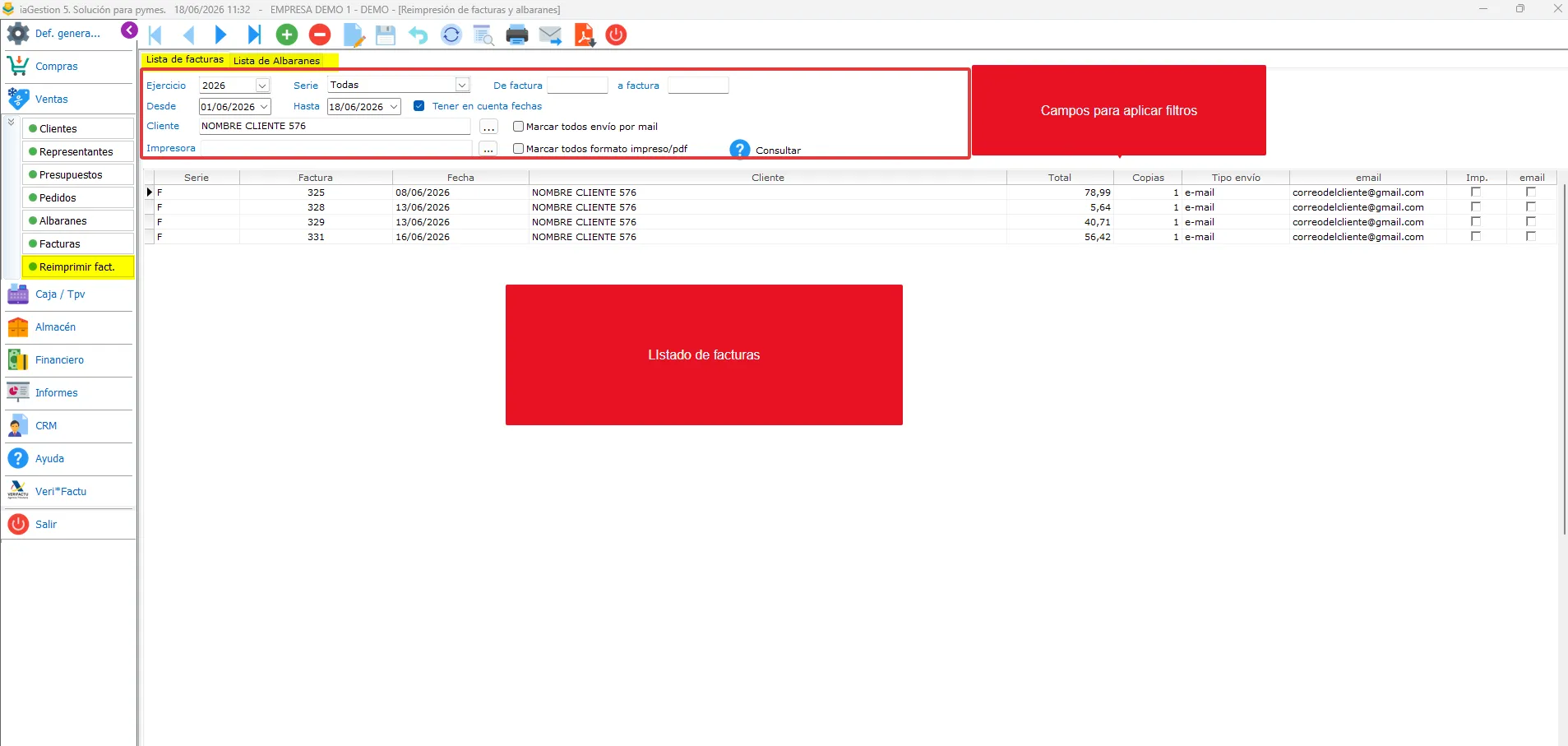Viewport: 1568px width, 746px height.
Task: Click Impresora text field
Action: tap(336, 148)
